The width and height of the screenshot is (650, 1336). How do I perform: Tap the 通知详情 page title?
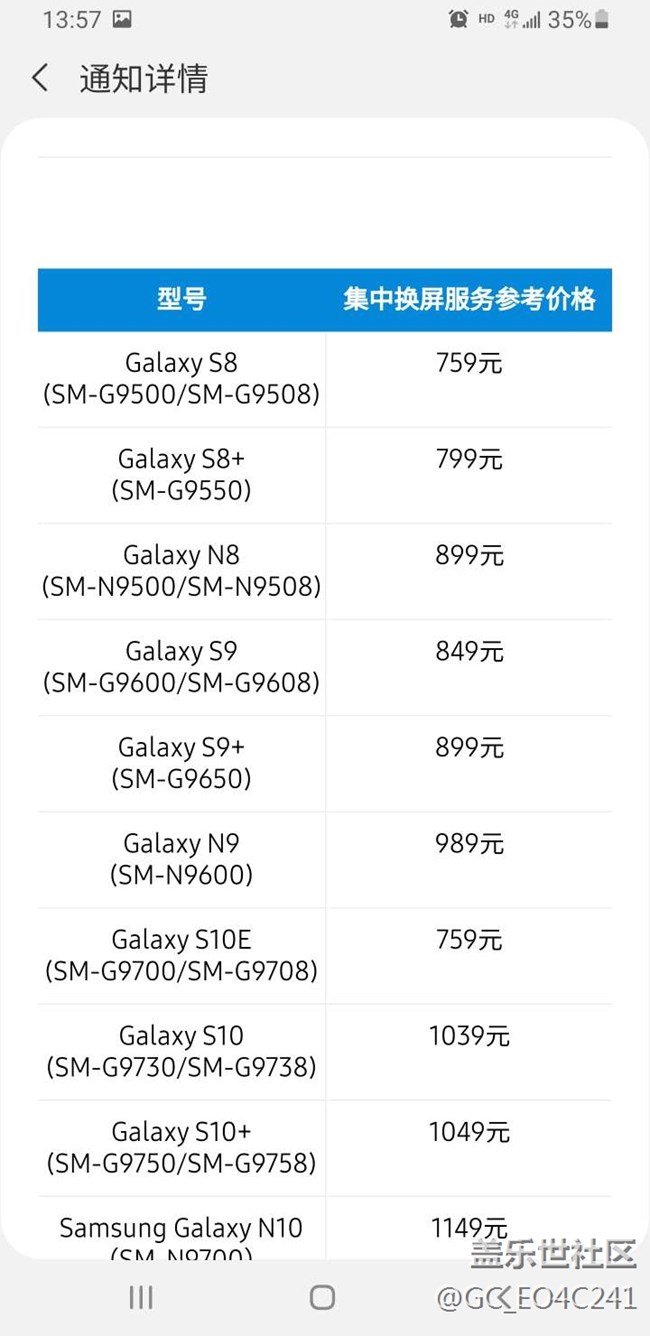143,78
